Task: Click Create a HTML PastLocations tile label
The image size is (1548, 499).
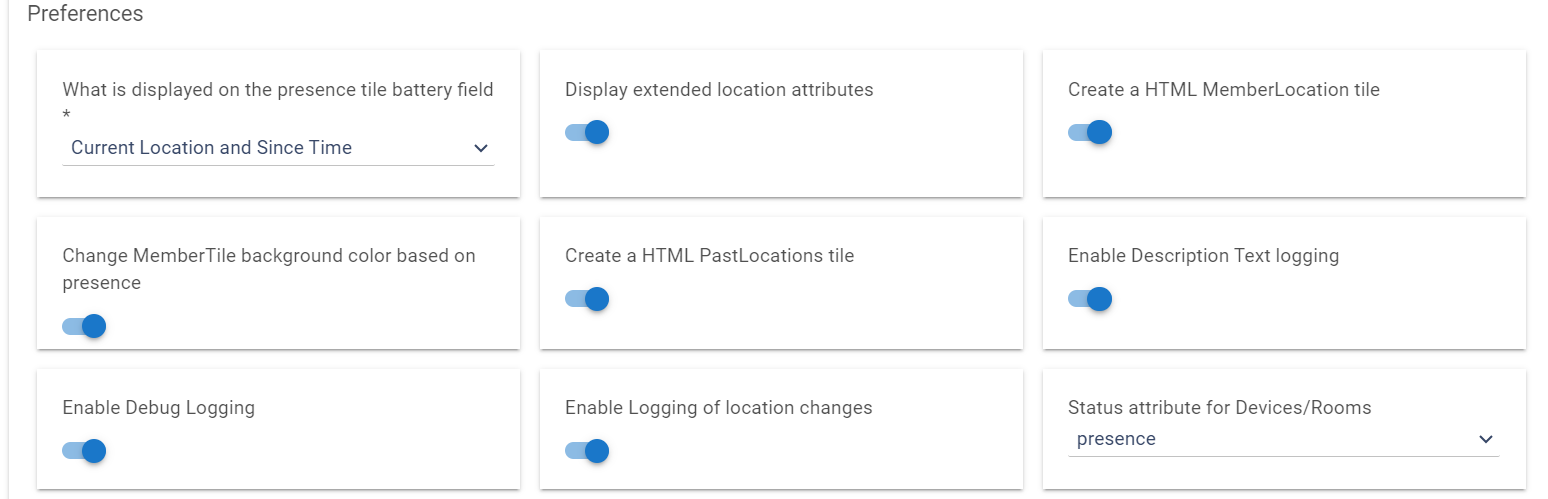Action: point(709,256)
